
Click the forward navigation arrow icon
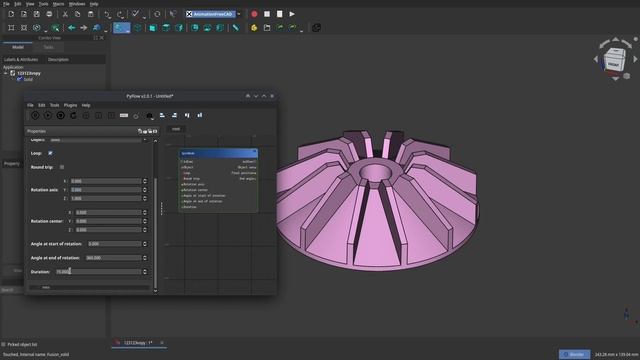click(84, 28)
